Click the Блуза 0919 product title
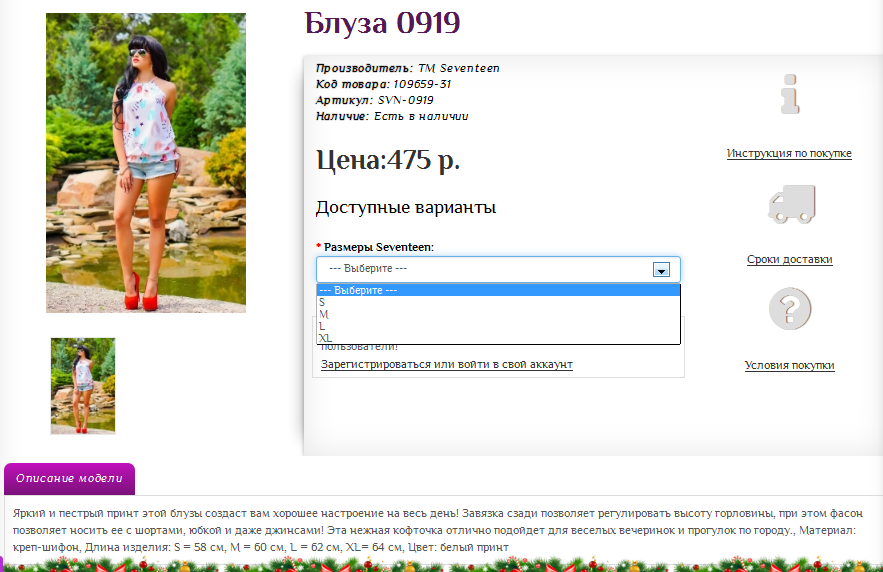 382,24
